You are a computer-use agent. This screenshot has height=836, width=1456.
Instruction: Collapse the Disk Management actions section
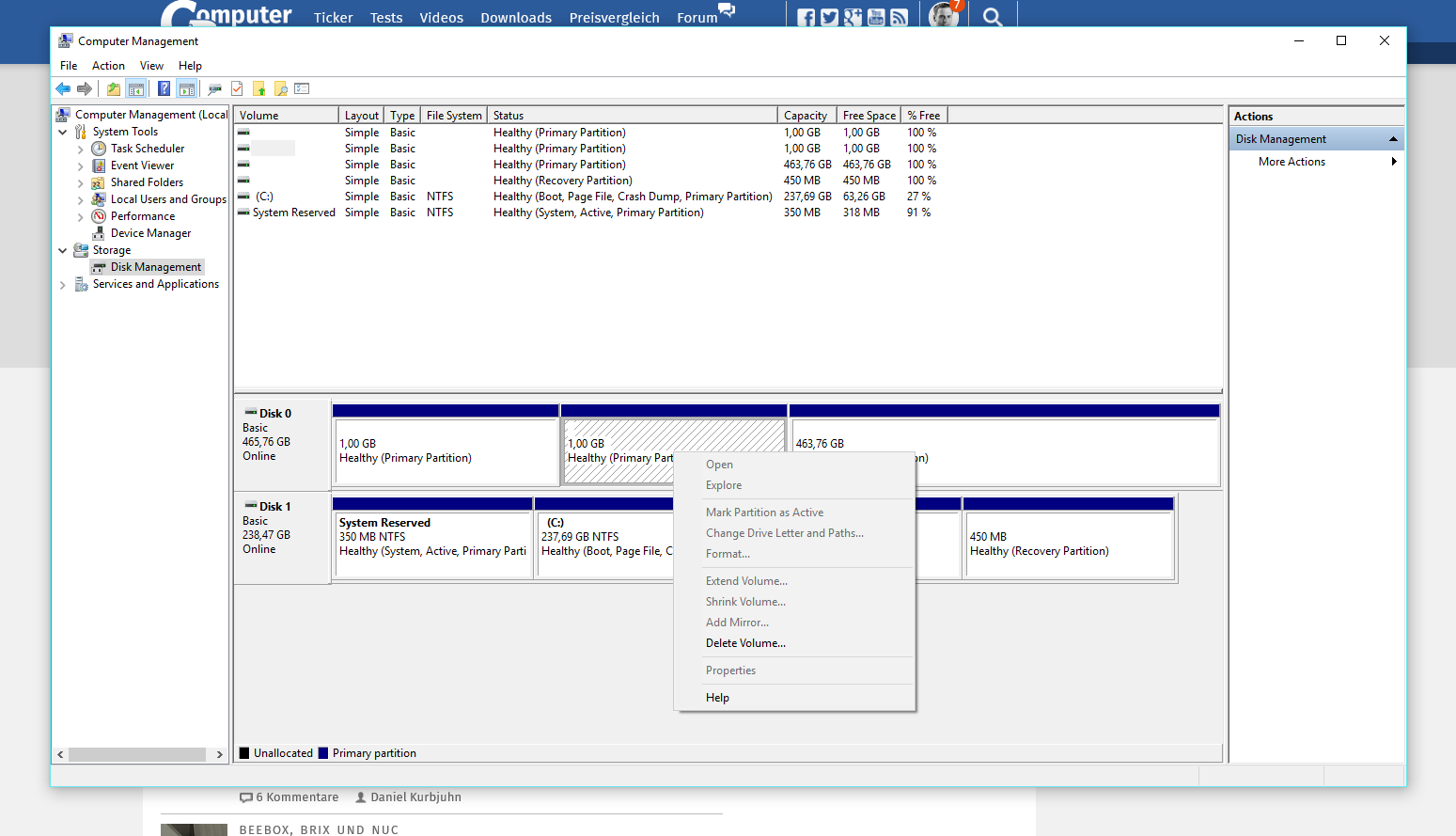[x=1393, y=139]
